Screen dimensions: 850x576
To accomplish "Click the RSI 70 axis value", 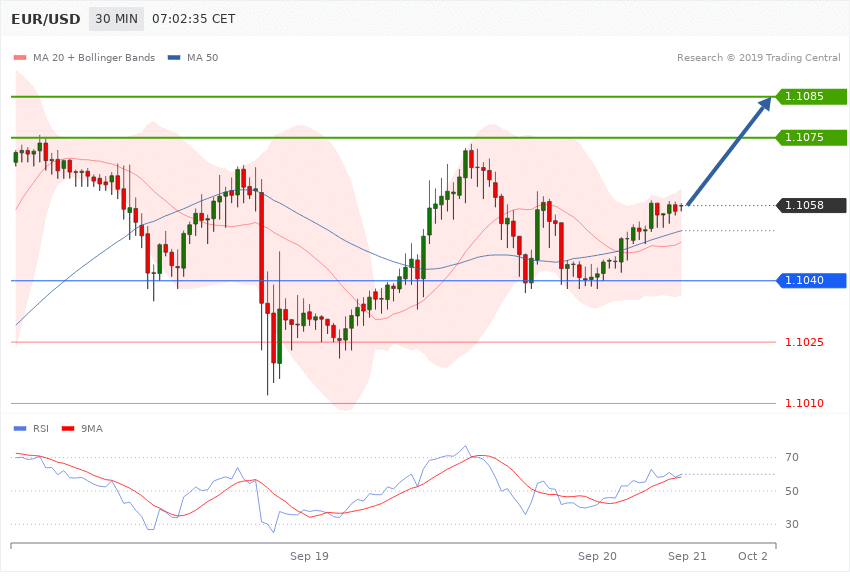I will 791,457.
